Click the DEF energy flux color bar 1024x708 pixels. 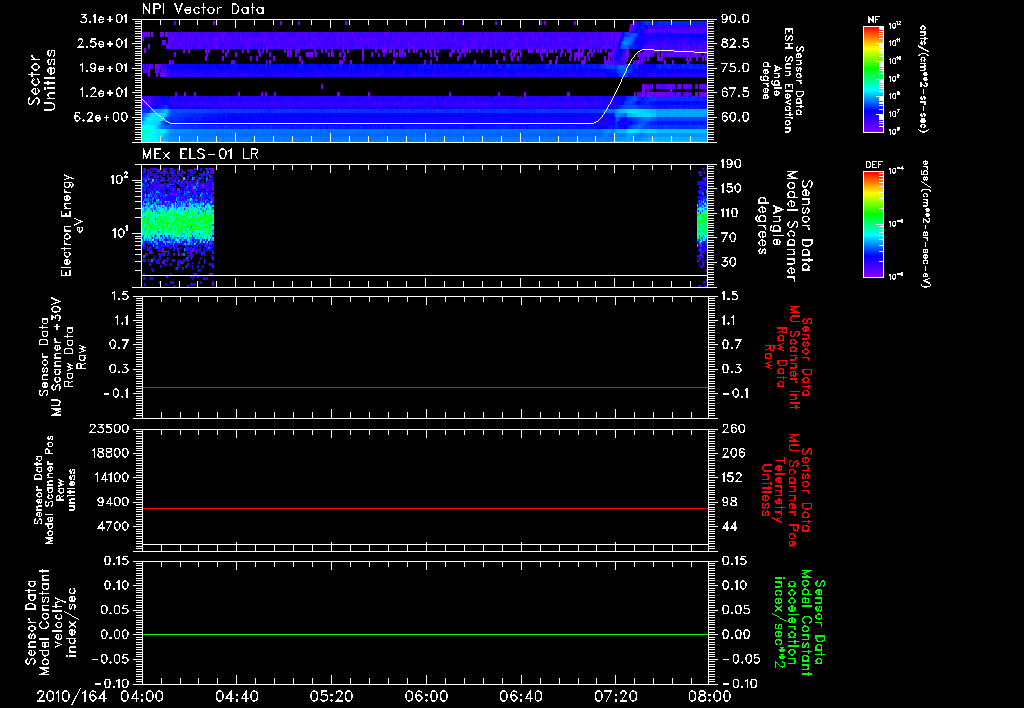pyautogui.click(x=874, y=223)
